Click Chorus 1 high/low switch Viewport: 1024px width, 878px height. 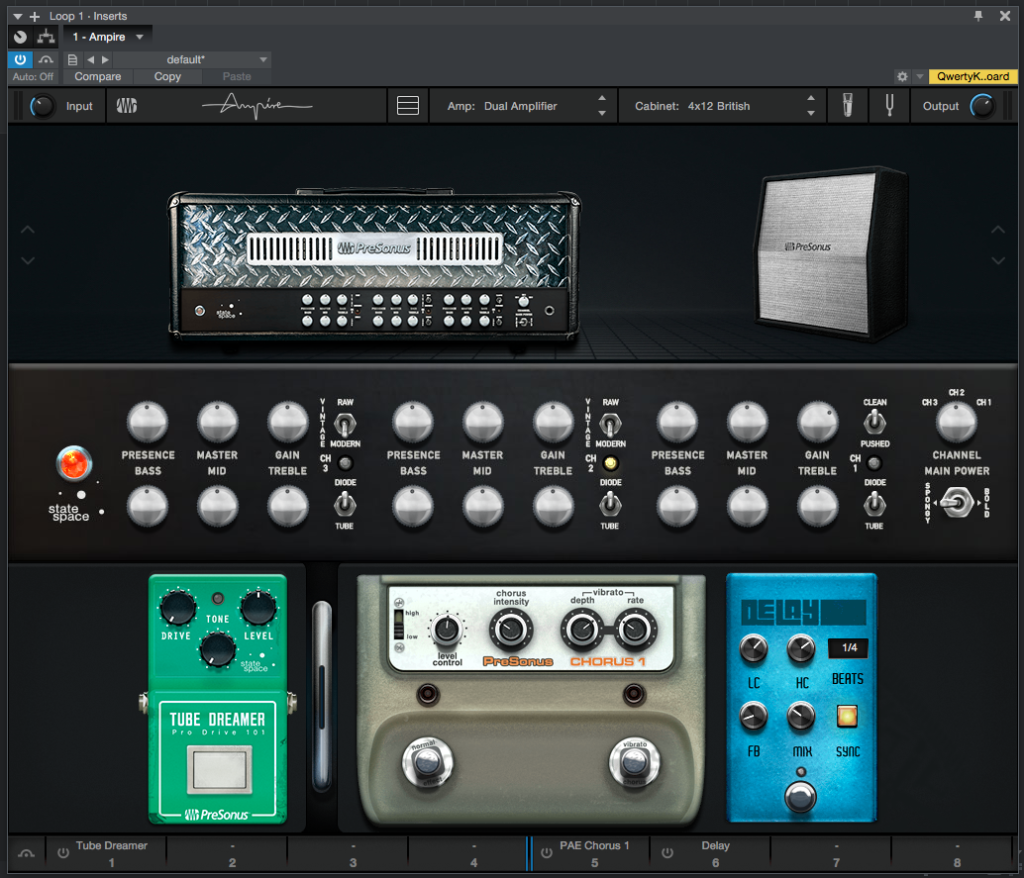(398, 624)
